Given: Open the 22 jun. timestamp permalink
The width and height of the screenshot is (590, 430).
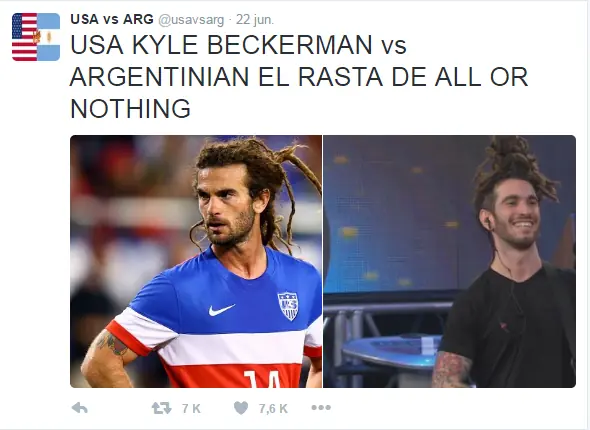Looking at the screenshot, I should (x=255, y=20).
